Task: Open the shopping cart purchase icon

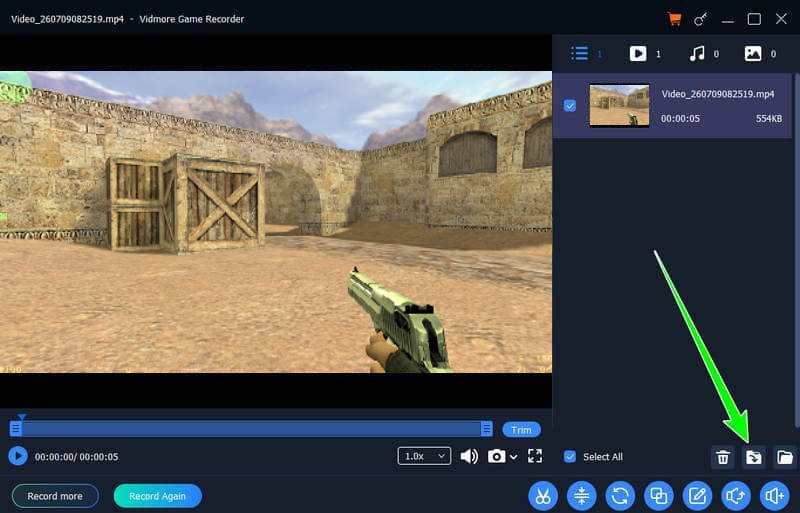Action: 674,19
